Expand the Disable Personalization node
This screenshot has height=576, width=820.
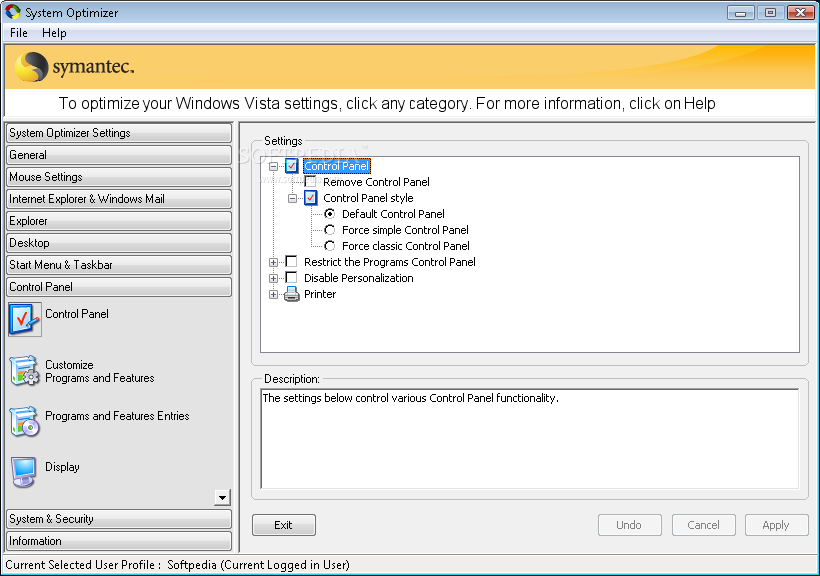tap(274, 278)
